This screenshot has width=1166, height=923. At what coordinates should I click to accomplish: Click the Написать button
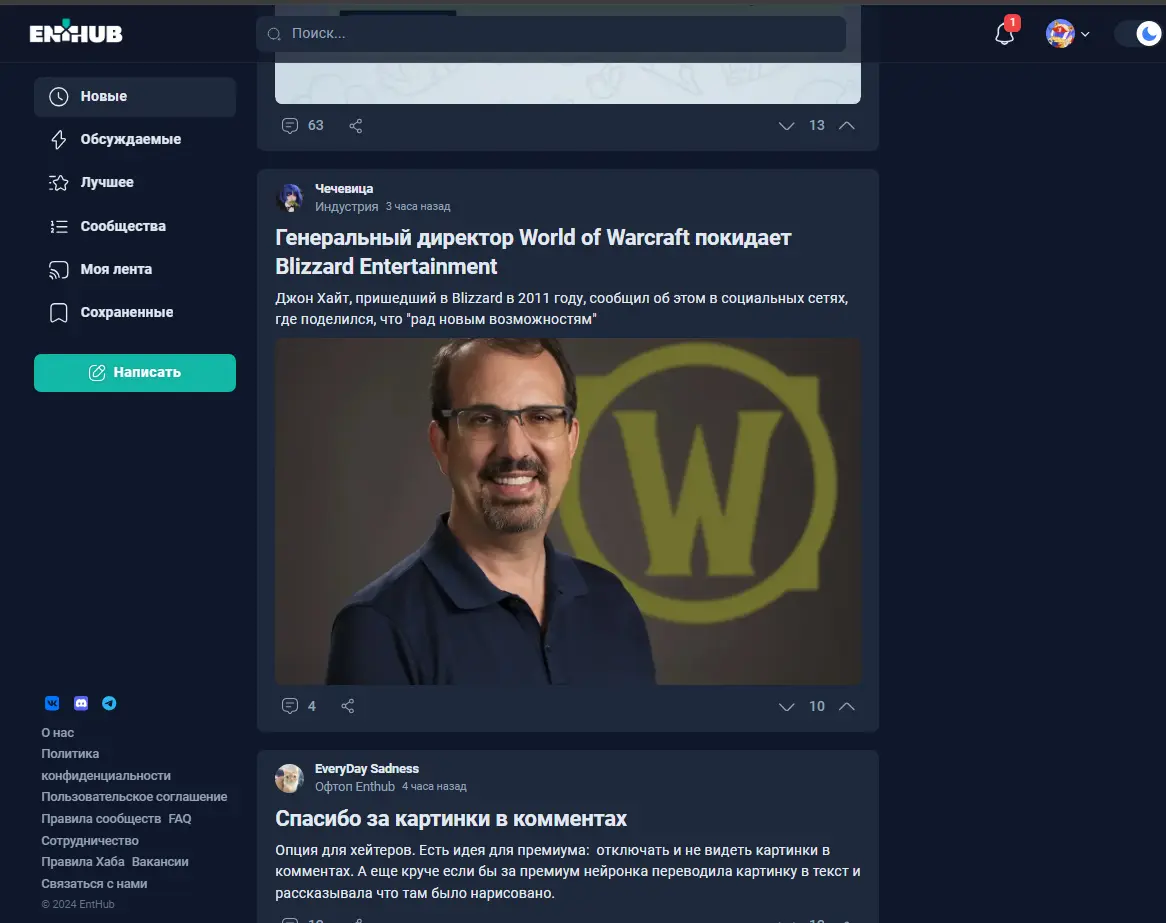[x=135, y=373]
